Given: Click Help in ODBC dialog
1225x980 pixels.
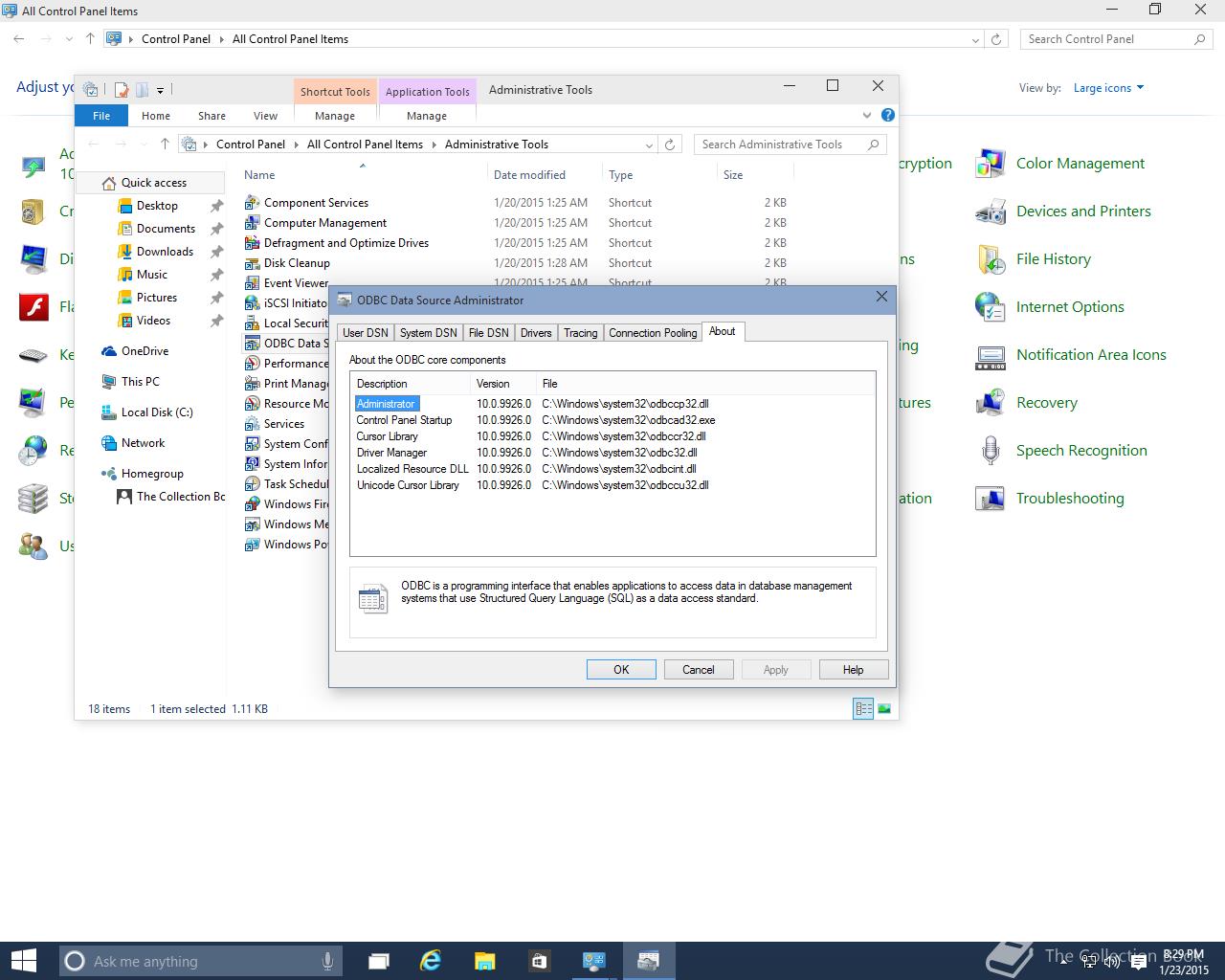Looking at the screenshot, I should (853, 670).
